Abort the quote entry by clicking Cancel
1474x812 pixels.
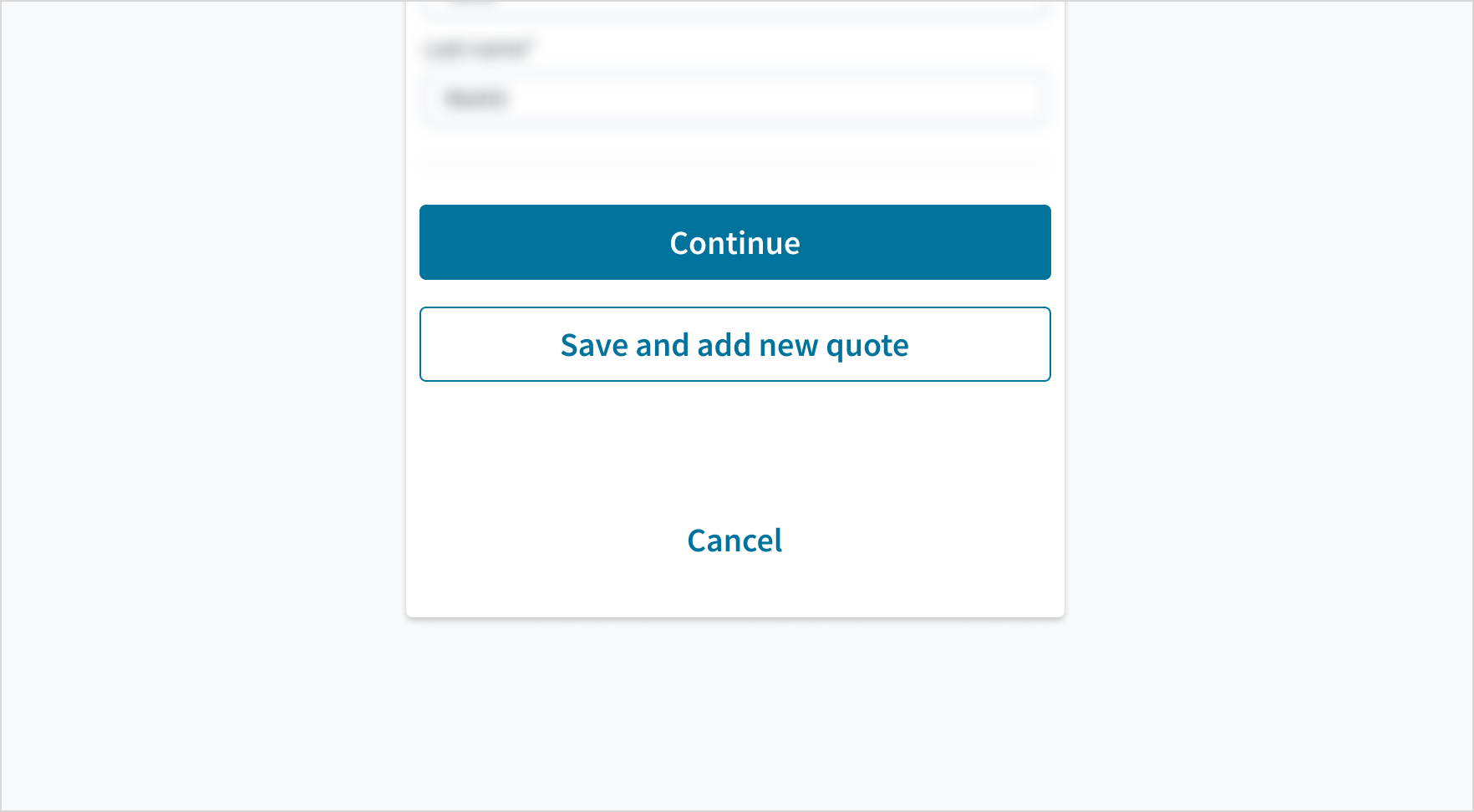[734, 540]
